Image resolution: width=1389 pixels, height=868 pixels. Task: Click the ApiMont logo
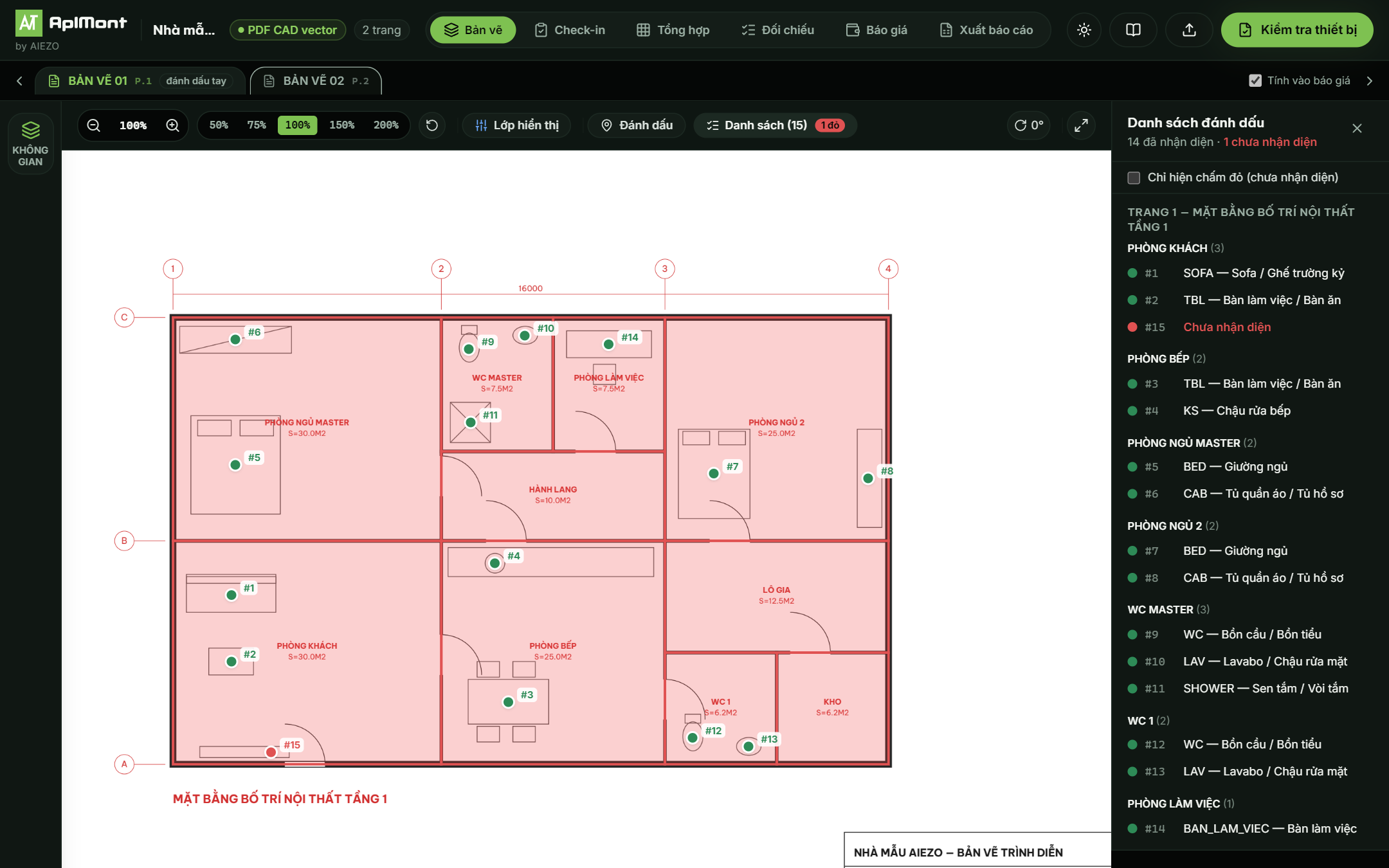(71, 24)
